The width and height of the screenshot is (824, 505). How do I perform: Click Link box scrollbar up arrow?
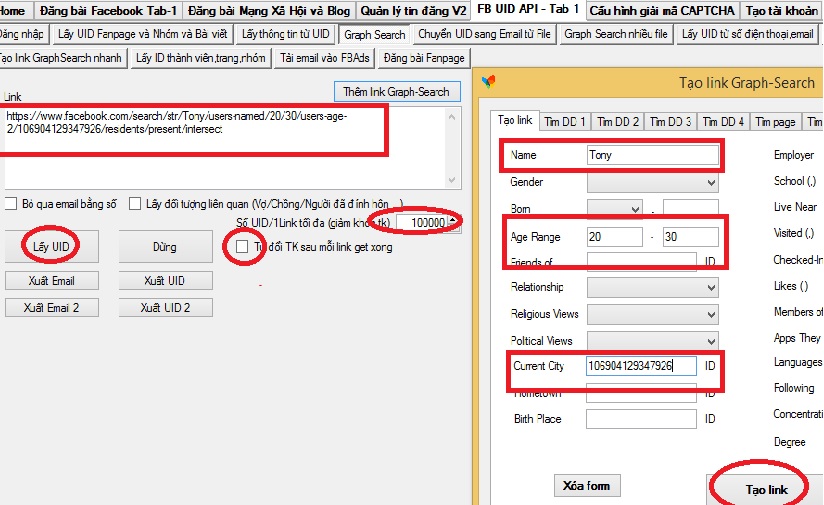coord(452,116)
